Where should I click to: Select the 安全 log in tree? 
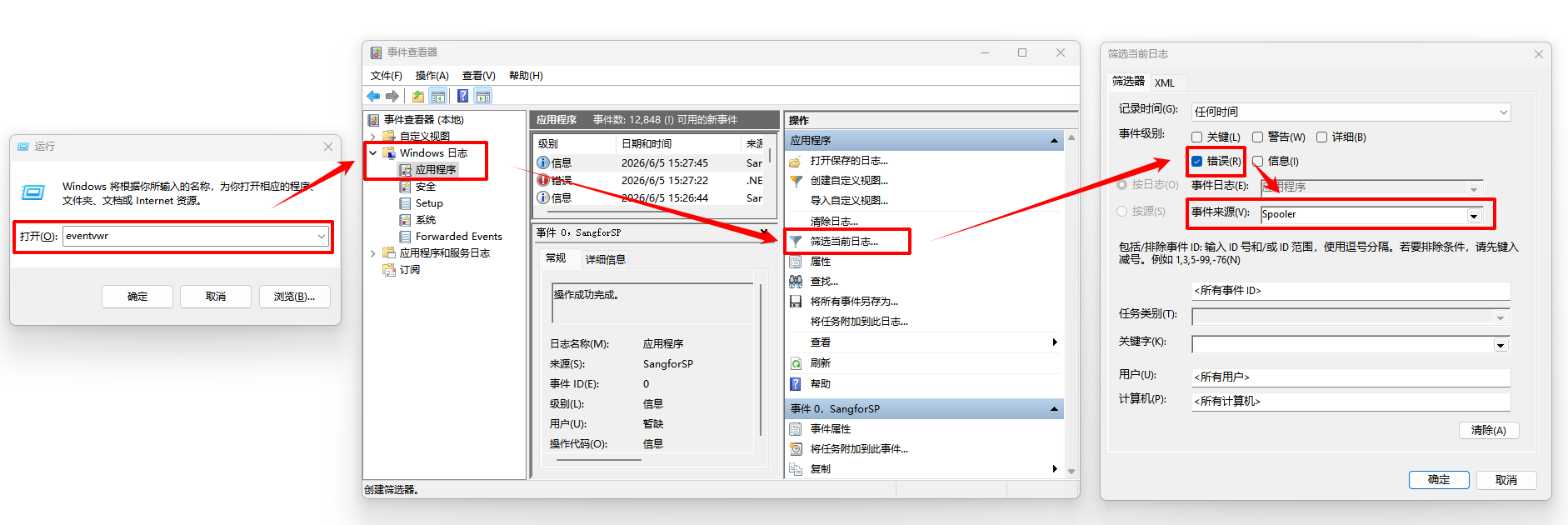tap(426, 187)
